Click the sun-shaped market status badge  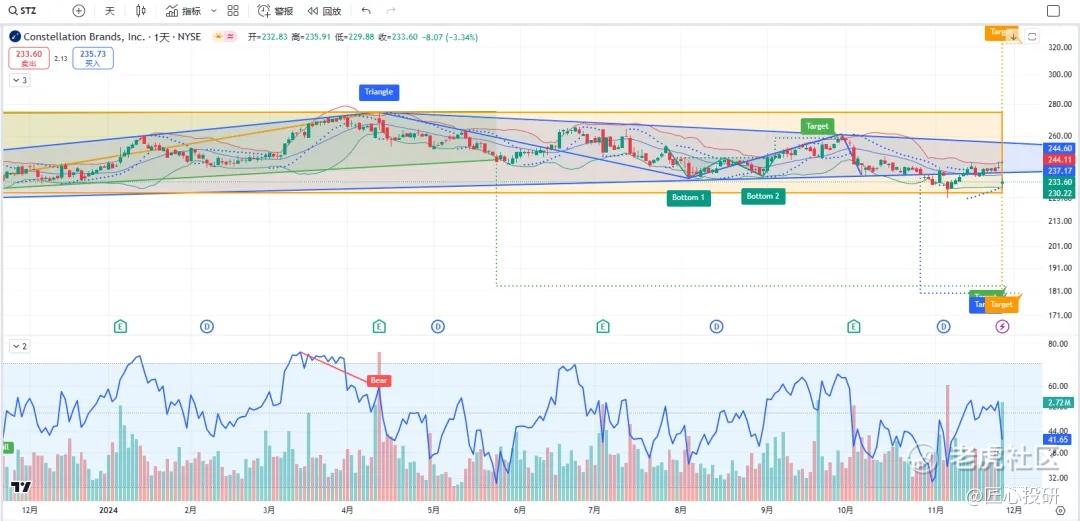pos(218,37)
